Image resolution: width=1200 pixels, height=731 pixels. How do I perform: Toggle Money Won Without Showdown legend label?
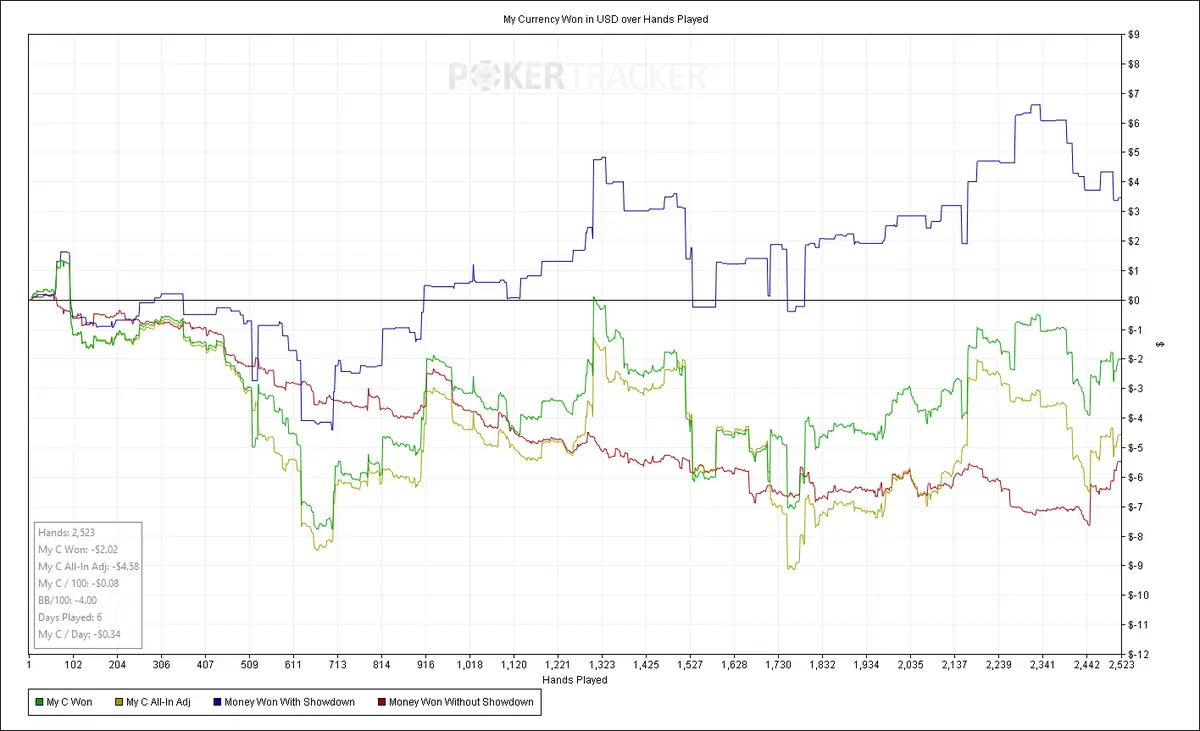461,702
